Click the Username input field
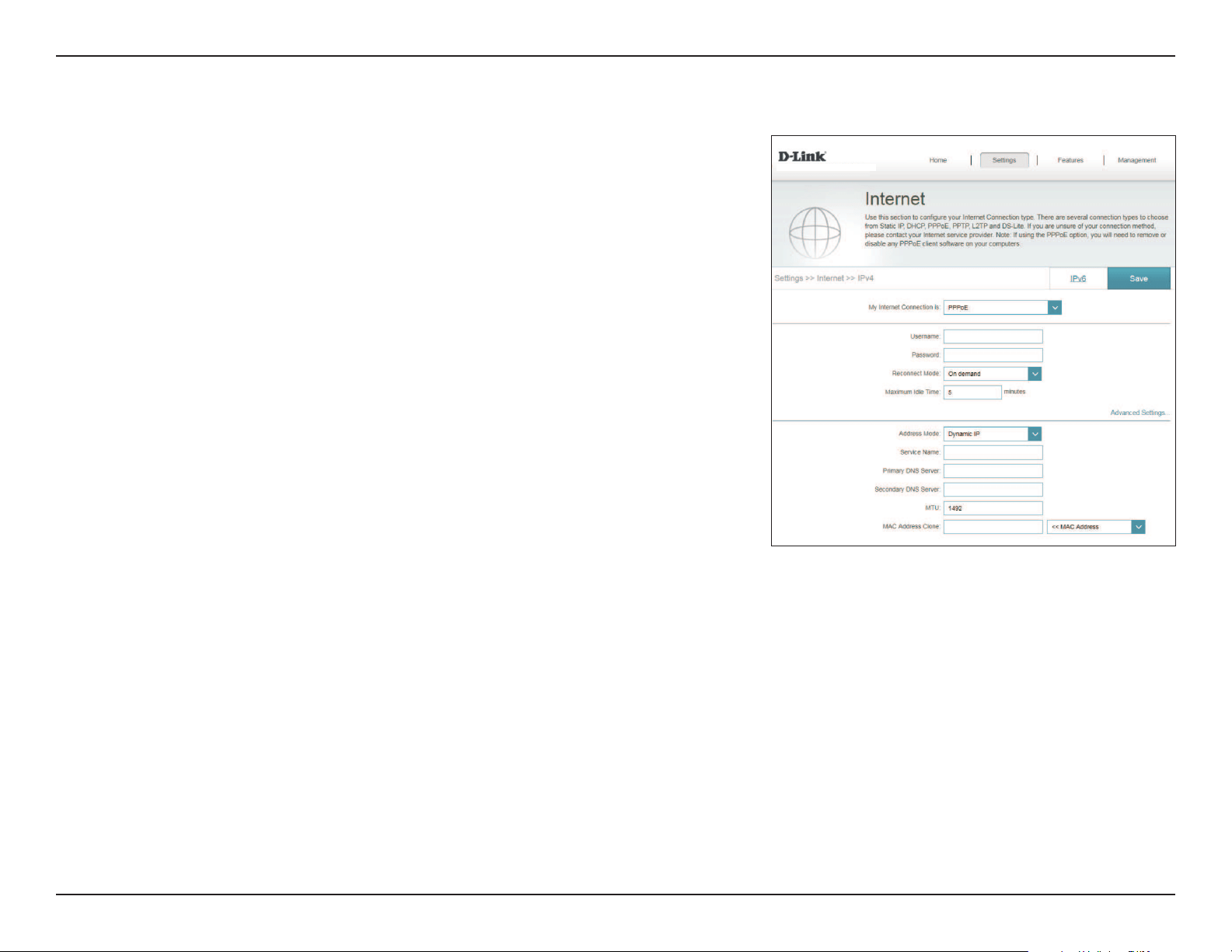This screenshot has height=952, width=1232. pos(993,337)
